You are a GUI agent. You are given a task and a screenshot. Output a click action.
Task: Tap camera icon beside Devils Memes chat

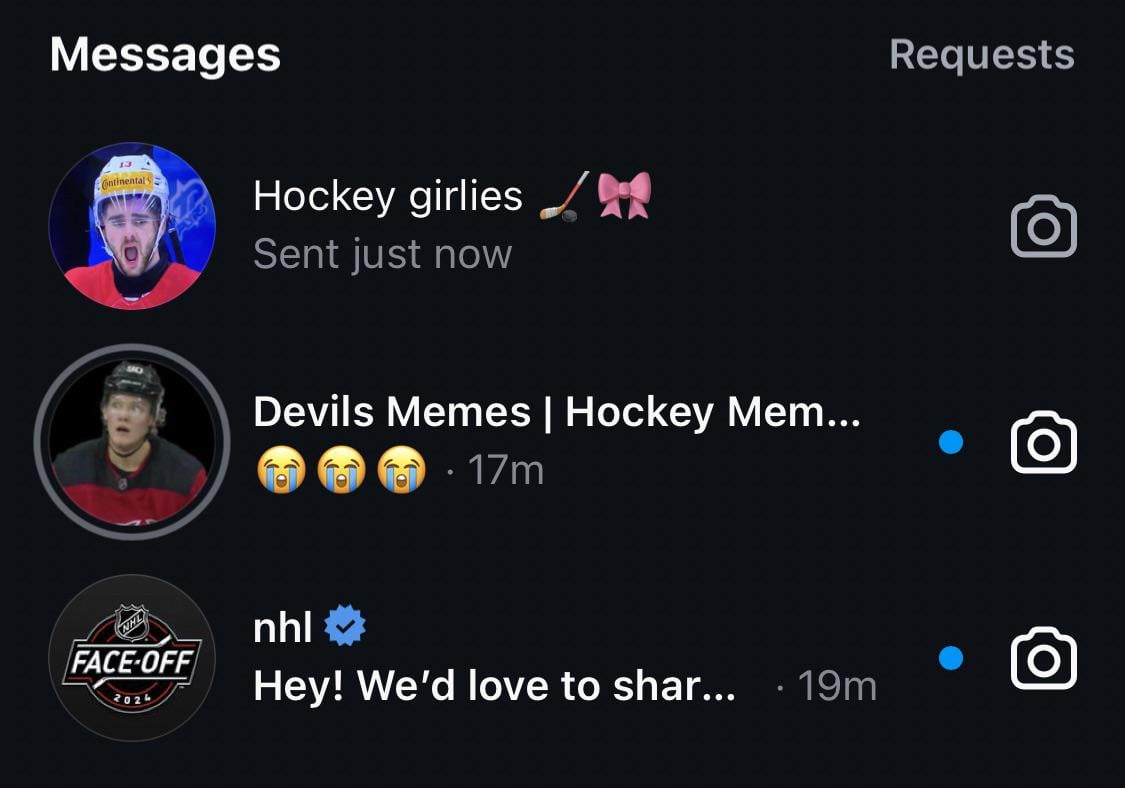(x=1043, y=442)
